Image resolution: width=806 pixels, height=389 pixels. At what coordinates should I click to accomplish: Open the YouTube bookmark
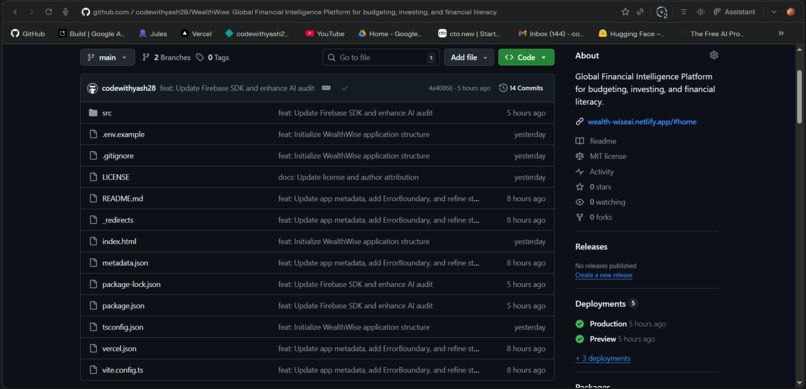tap(325, 33)
